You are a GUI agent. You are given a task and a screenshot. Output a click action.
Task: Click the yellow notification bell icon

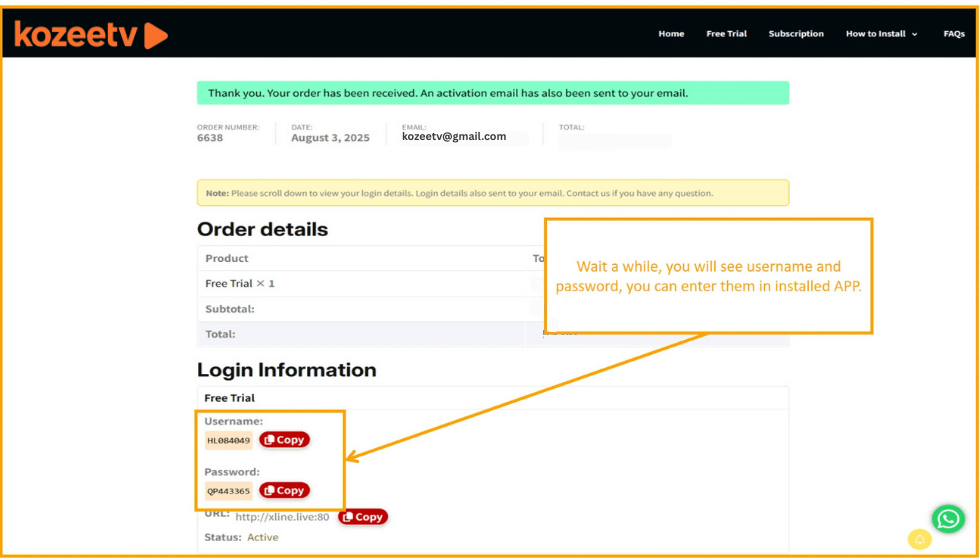pyautogui.click(x=919, y=539)
